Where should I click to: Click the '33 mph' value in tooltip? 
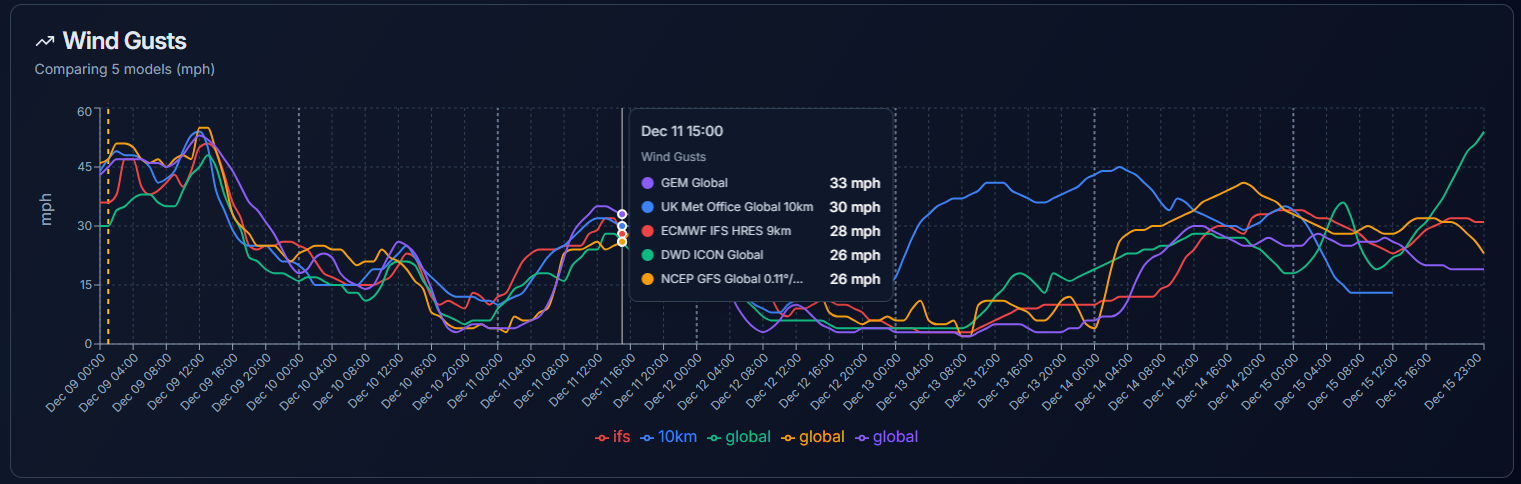pos(855,183)
